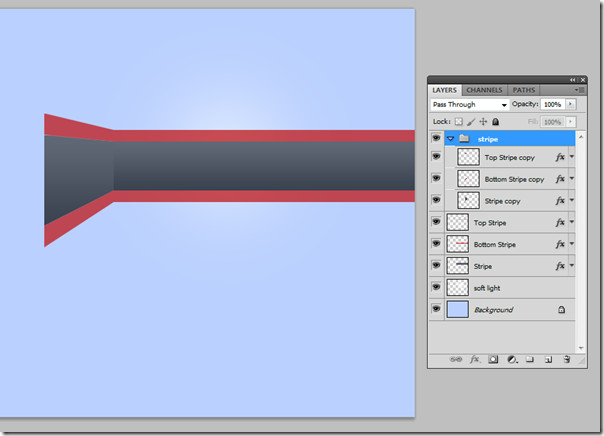
Task: Click the Opacity value field
Action: pyautogui.click(x=552, y=104)
